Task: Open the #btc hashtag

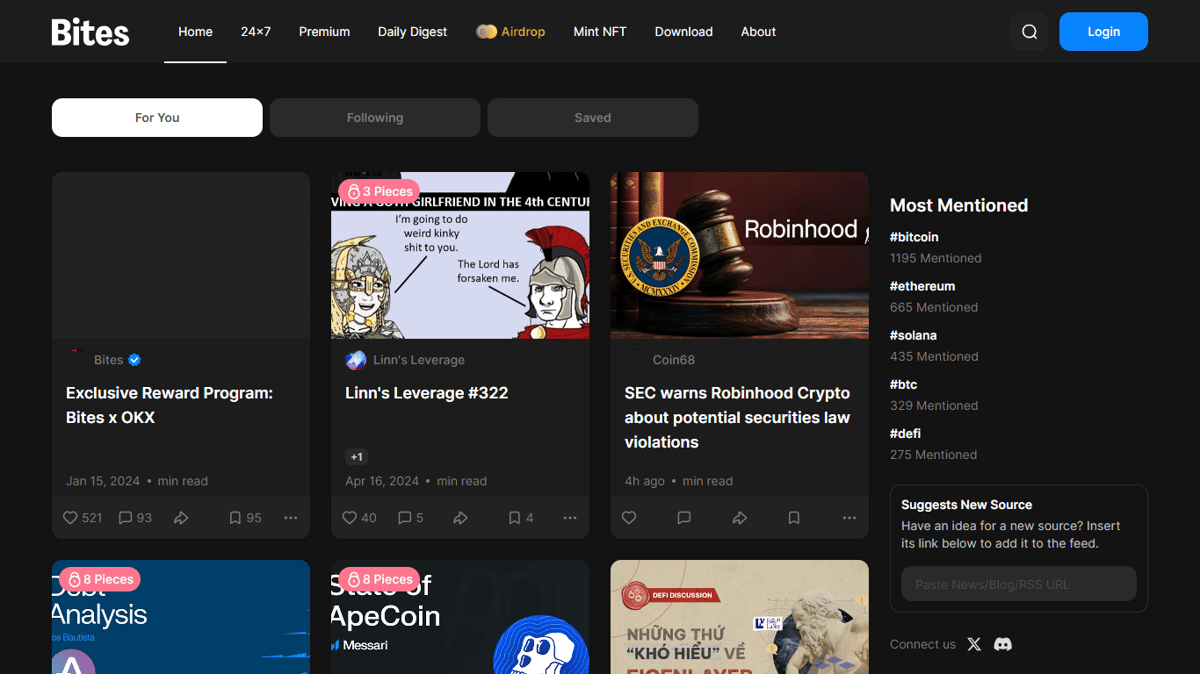Action: click(x=903, y=384)
